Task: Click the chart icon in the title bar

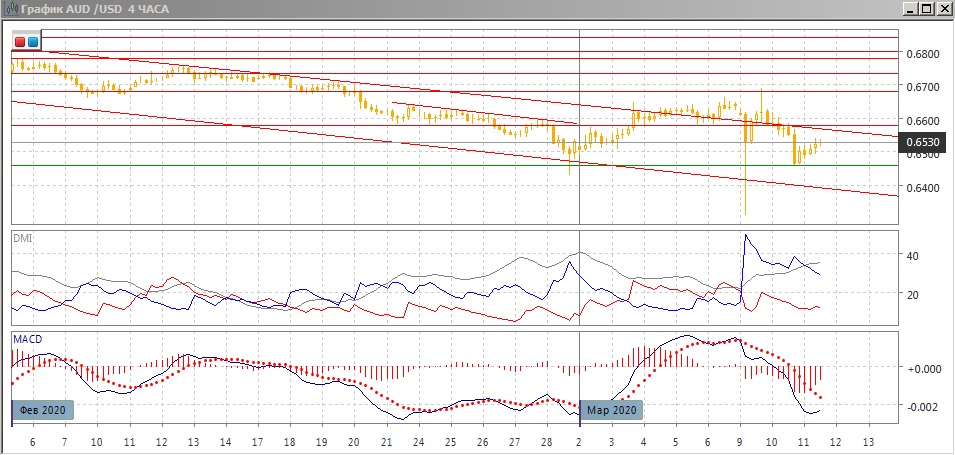Action: pos(8,9)
